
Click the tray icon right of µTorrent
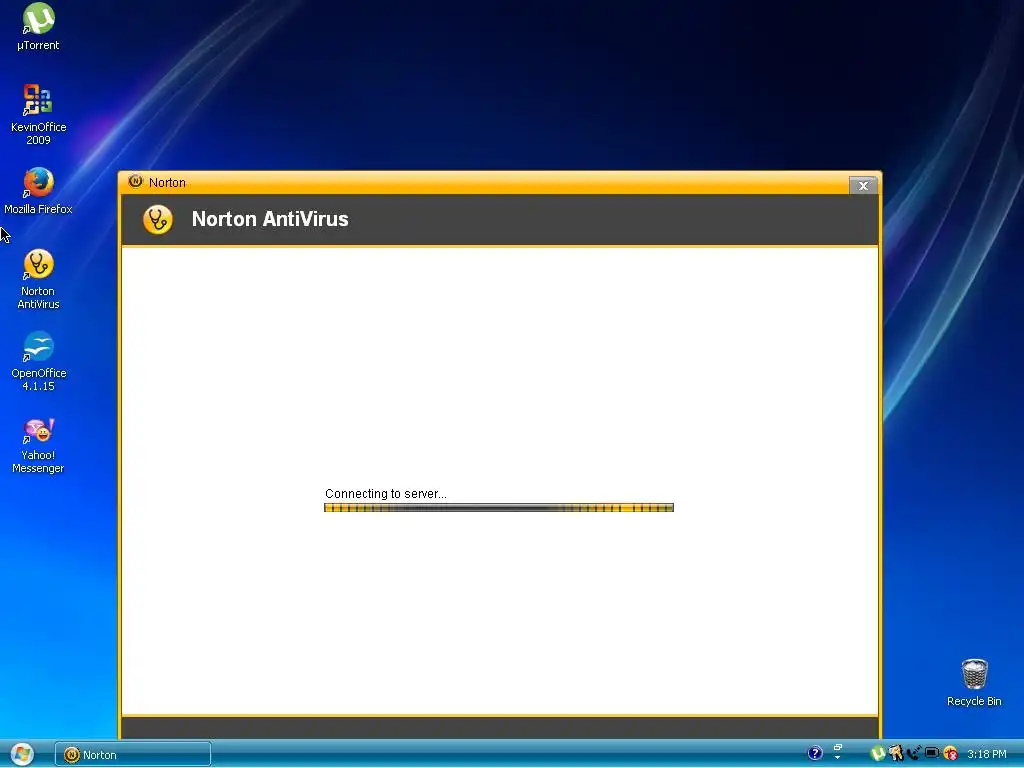click(895, 754)
